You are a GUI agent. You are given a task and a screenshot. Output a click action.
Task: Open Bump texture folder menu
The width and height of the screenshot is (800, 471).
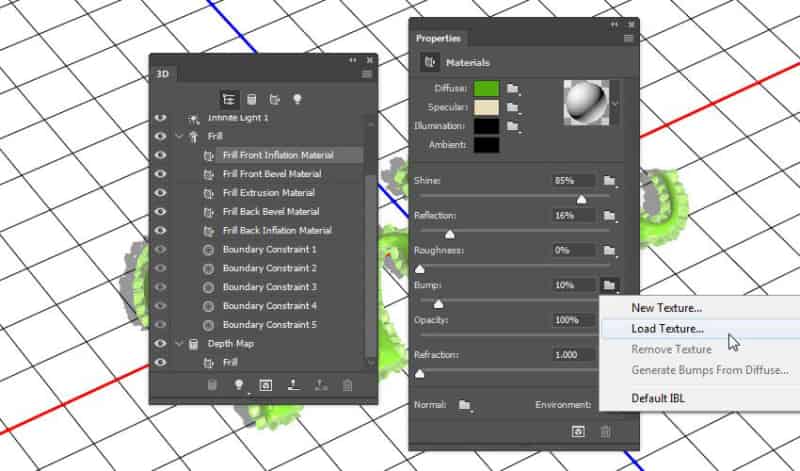tap(610, 285)
